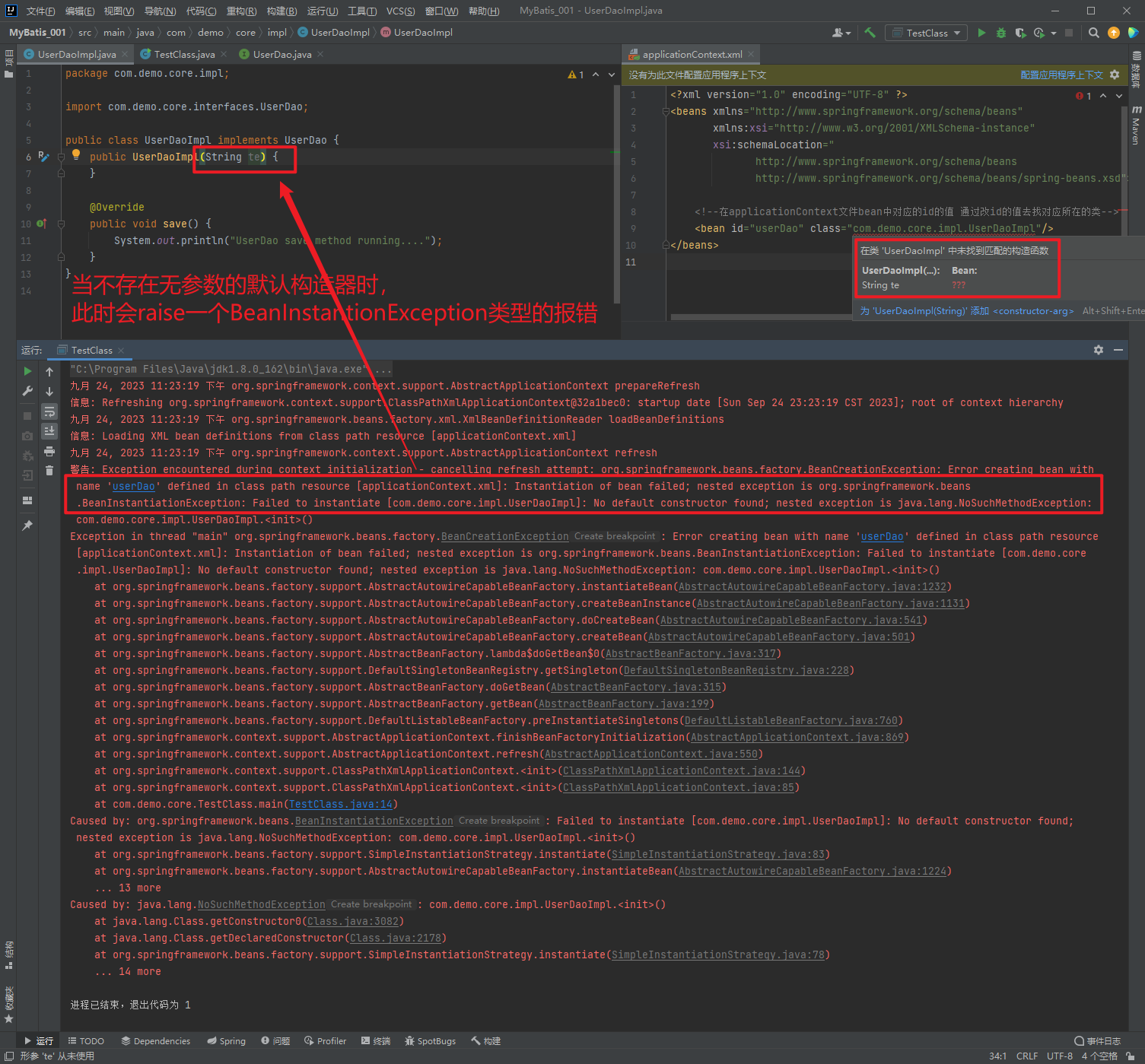Click the 事件日志 event log button
Screen dimensions: 1145x1064
point(1097,1040)
